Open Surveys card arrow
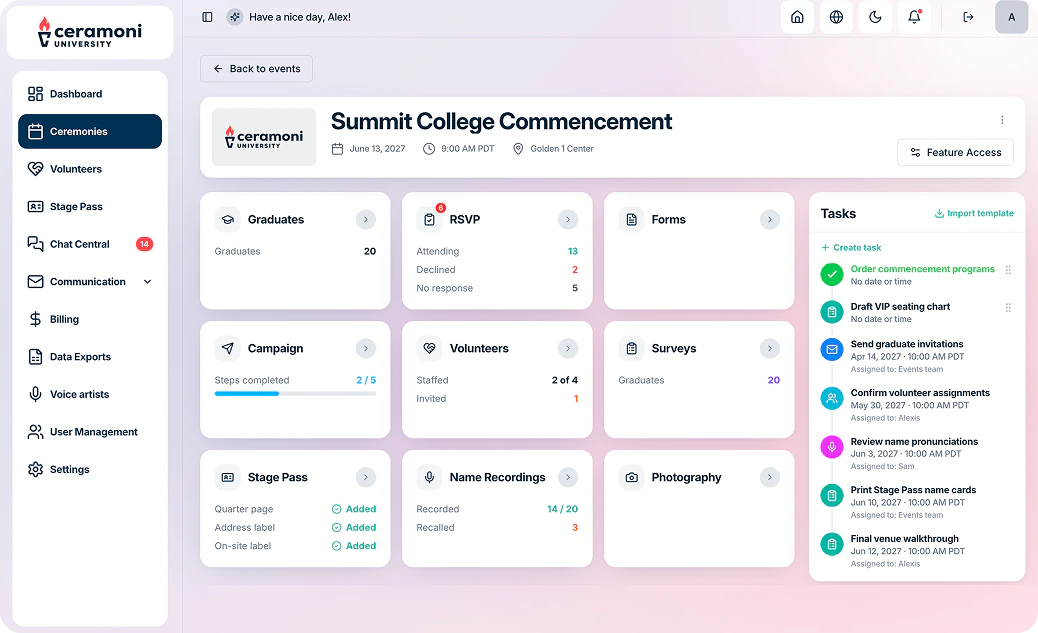The width and height of the screenshot is (1038, 633). coord(769,348)
